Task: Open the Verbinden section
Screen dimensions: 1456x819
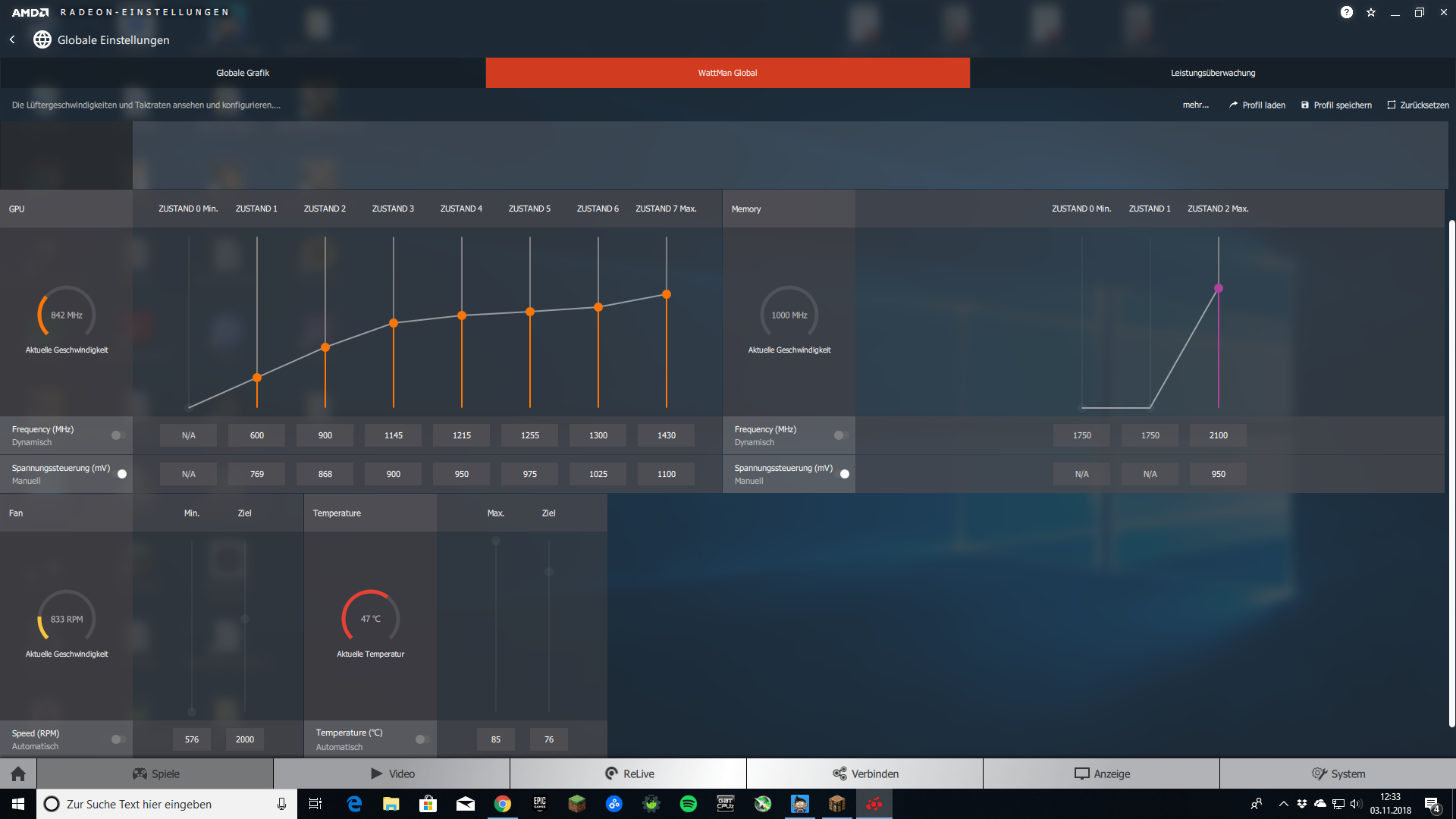Action: (865, 773)
